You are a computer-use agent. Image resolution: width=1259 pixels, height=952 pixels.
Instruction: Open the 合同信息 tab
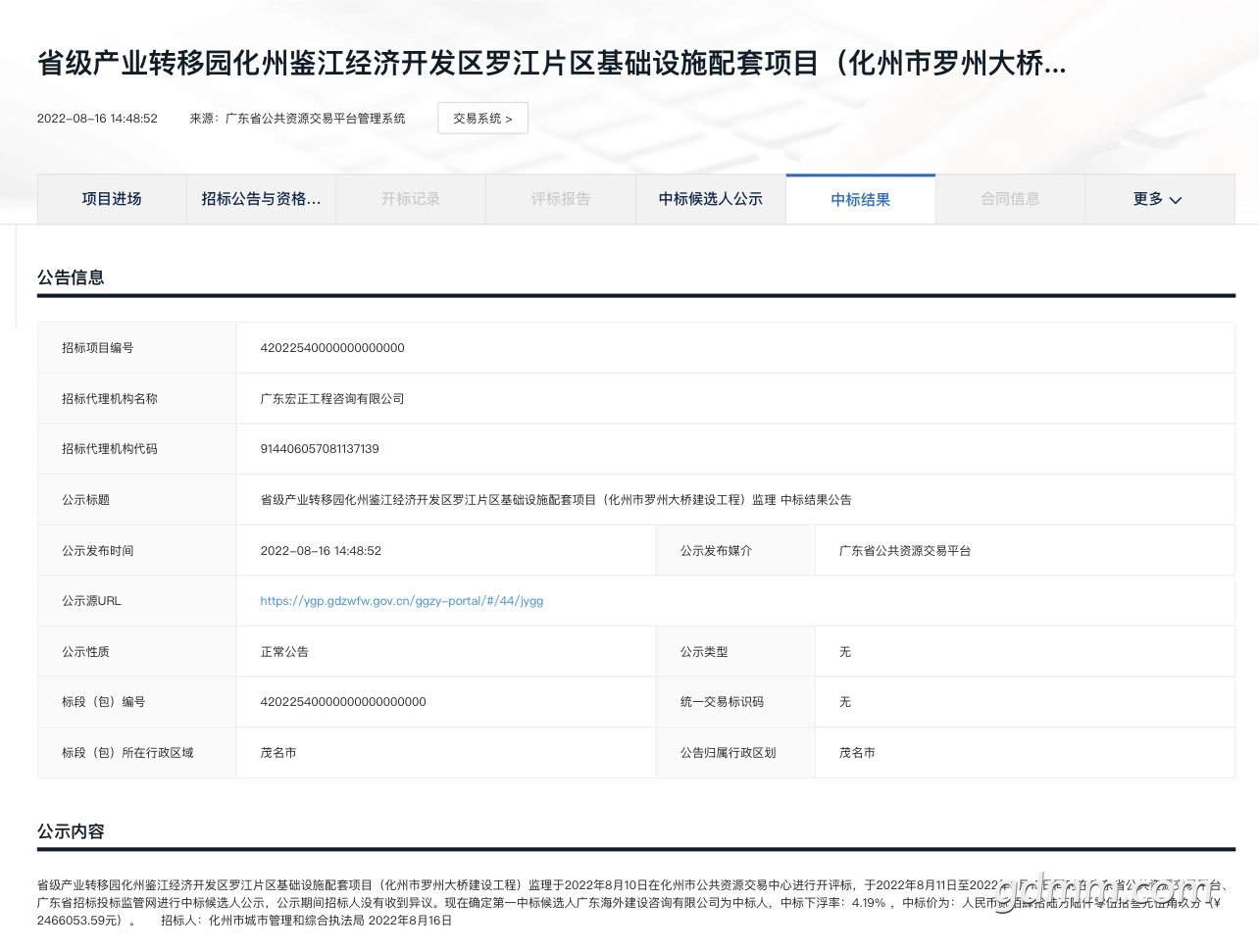pyautogui.click(x=1010, y=199)
